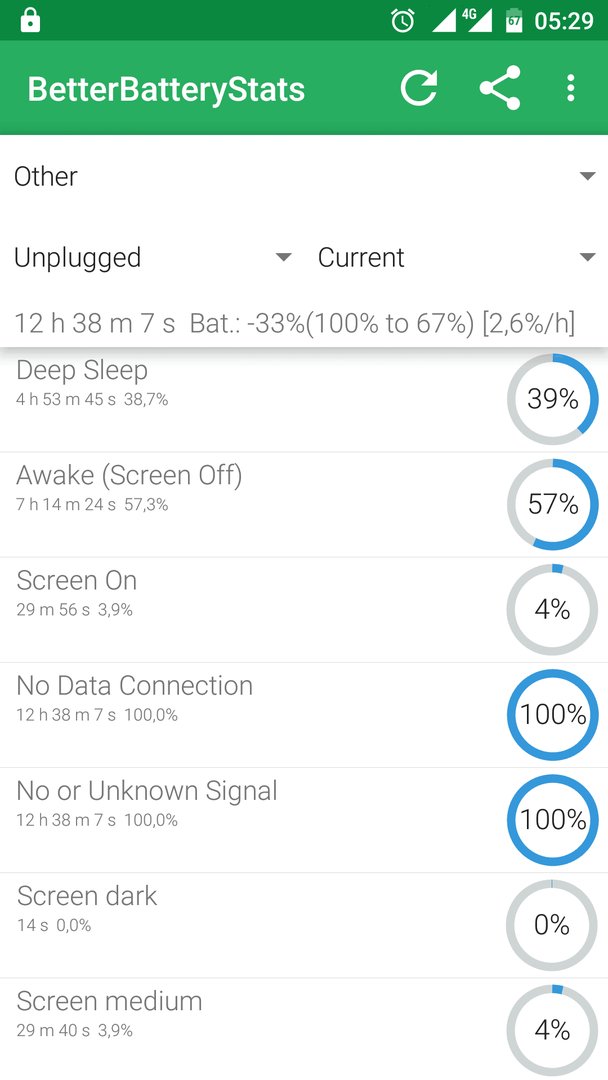Select the Awake (Screen Off) entry
This screenshot has width=608, height=1080.
click(304, 505)
